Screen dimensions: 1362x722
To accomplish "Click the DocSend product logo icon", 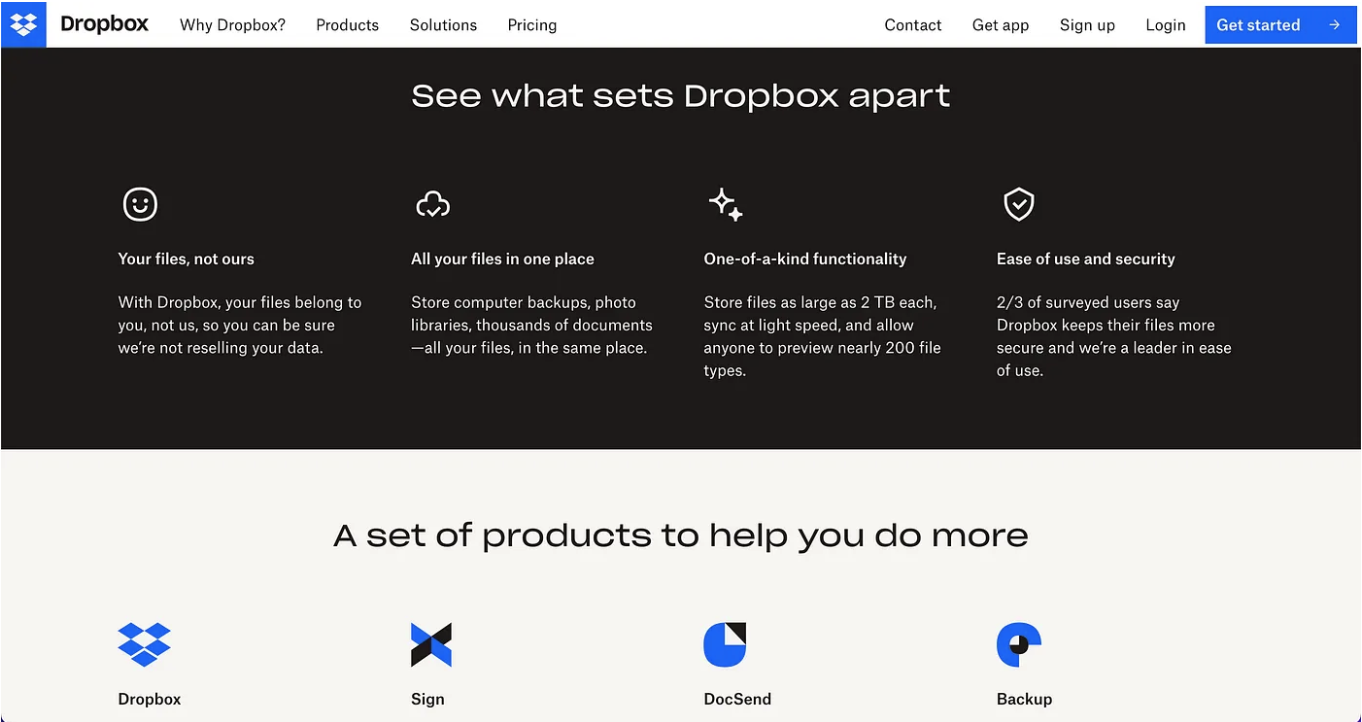I will (725, 644).
